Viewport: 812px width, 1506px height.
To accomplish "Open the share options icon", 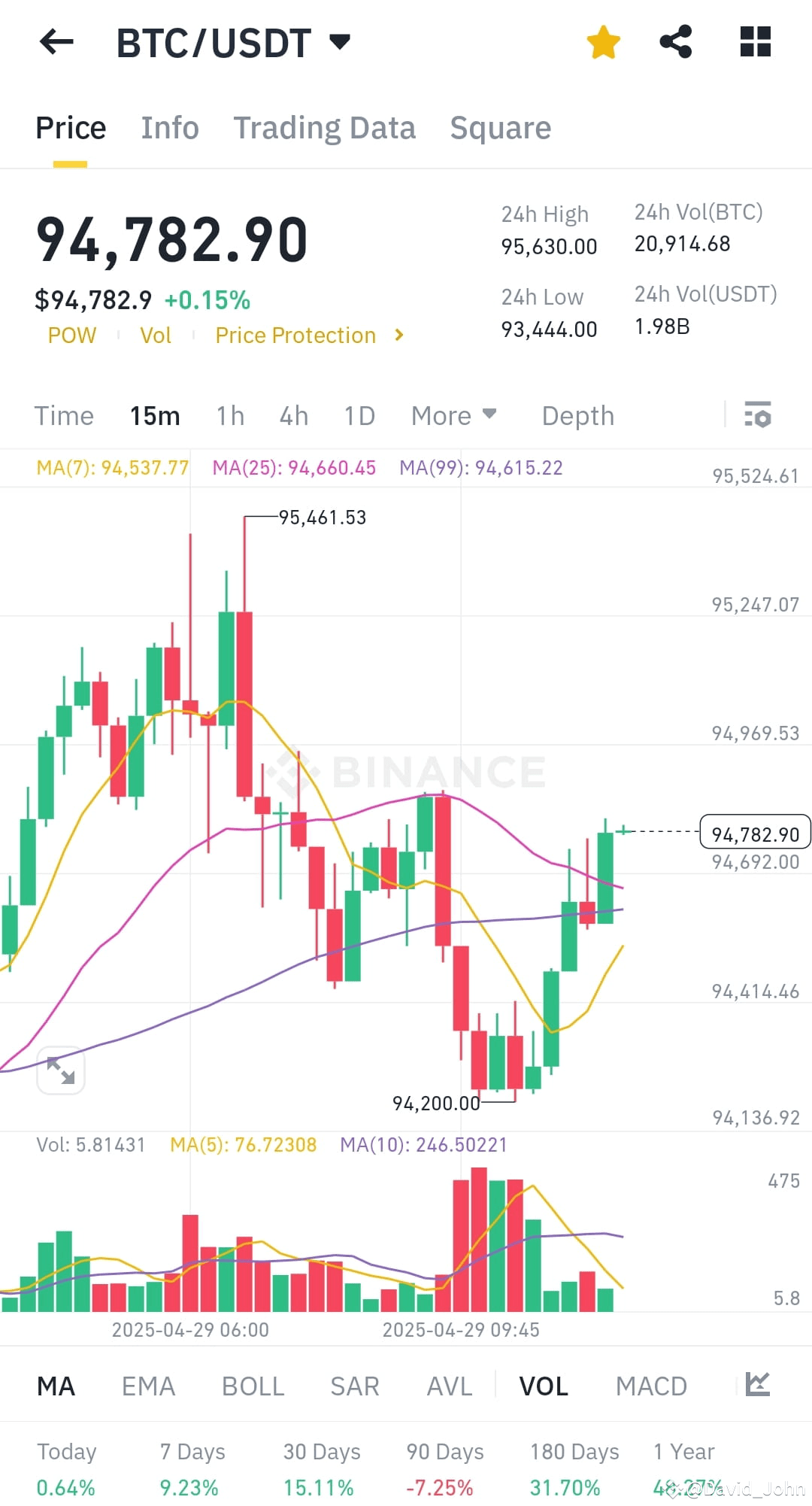I will coord(677,43).
